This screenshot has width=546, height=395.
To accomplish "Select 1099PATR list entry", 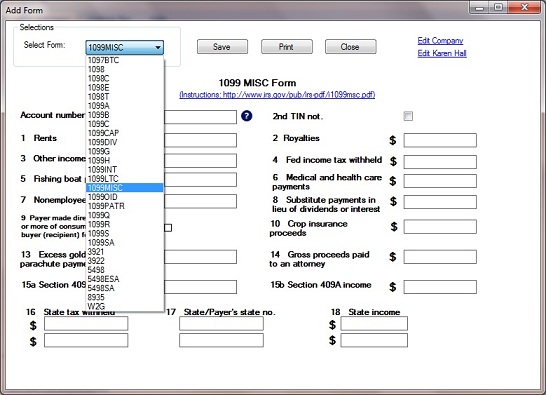I will click(x=124, y=206).
